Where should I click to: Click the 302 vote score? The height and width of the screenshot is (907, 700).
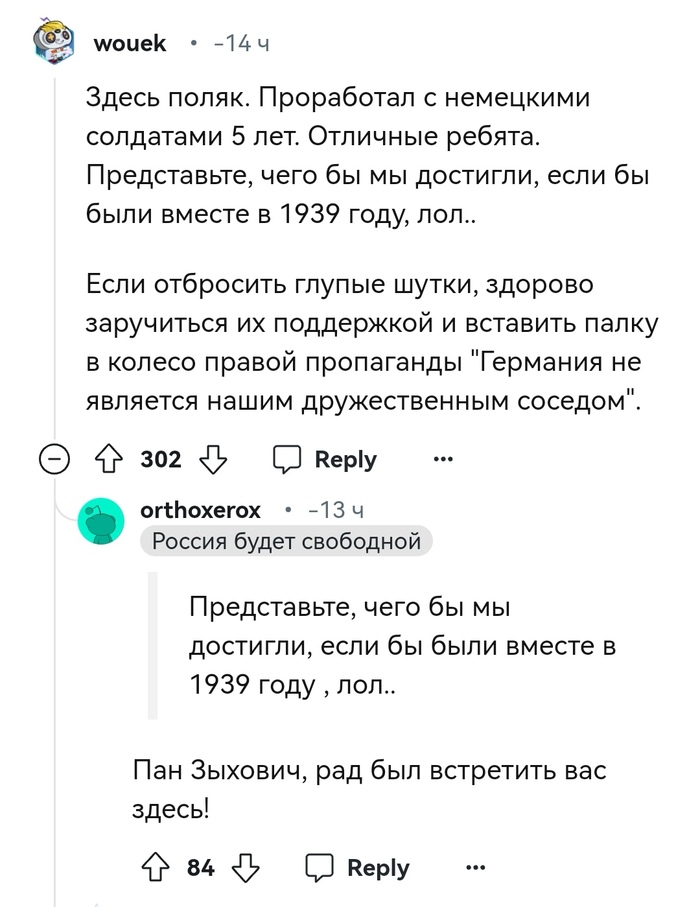point(161,460)
